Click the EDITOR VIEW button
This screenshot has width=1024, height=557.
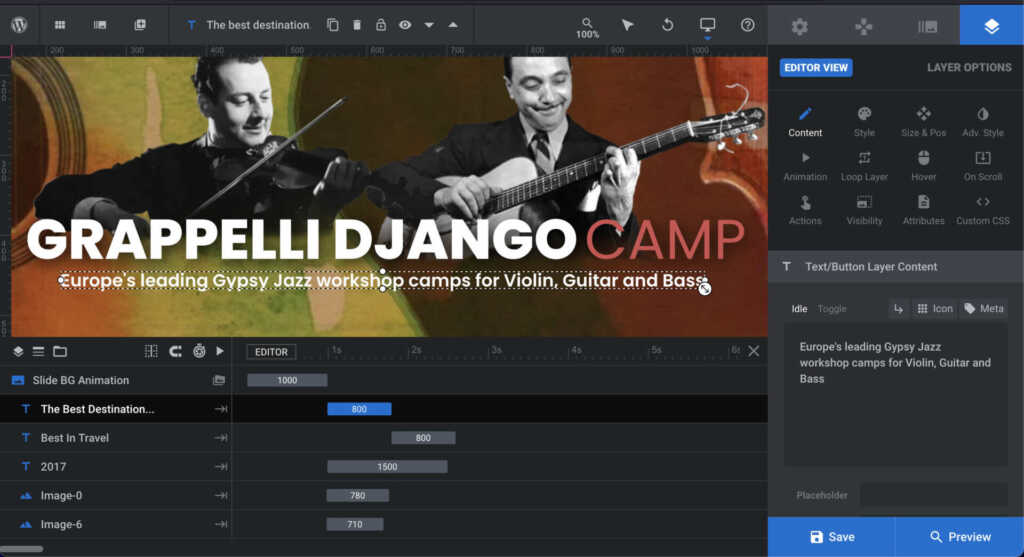(816, 67)
